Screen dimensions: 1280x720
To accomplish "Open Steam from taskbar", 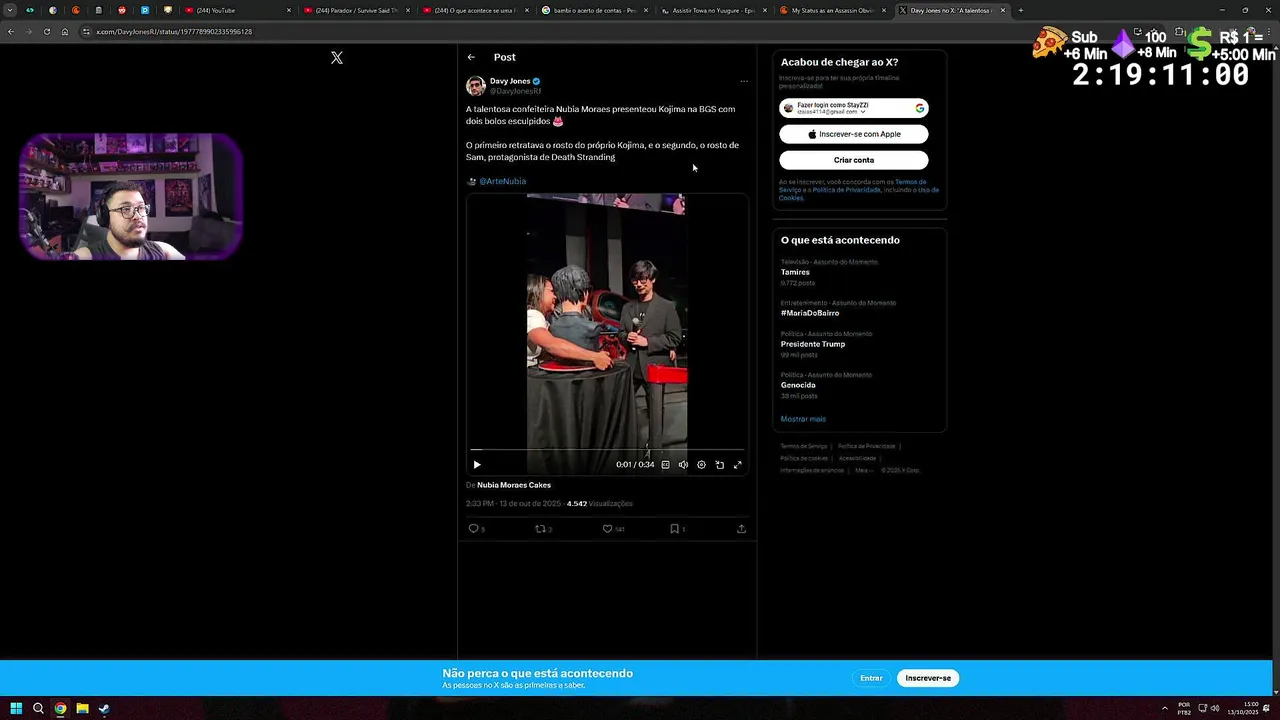I will pyautogui.click(x=104, y=709).
